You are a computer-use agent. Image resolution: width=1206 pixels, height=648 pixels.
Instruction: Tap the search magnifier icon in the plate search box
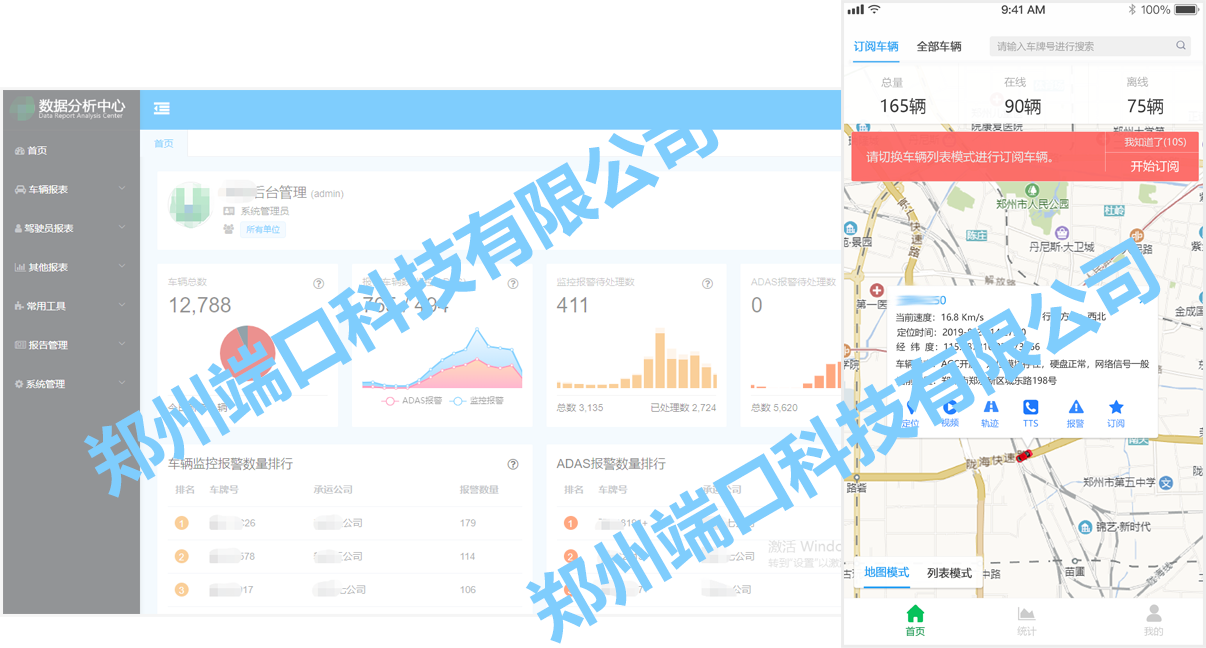1181,46
